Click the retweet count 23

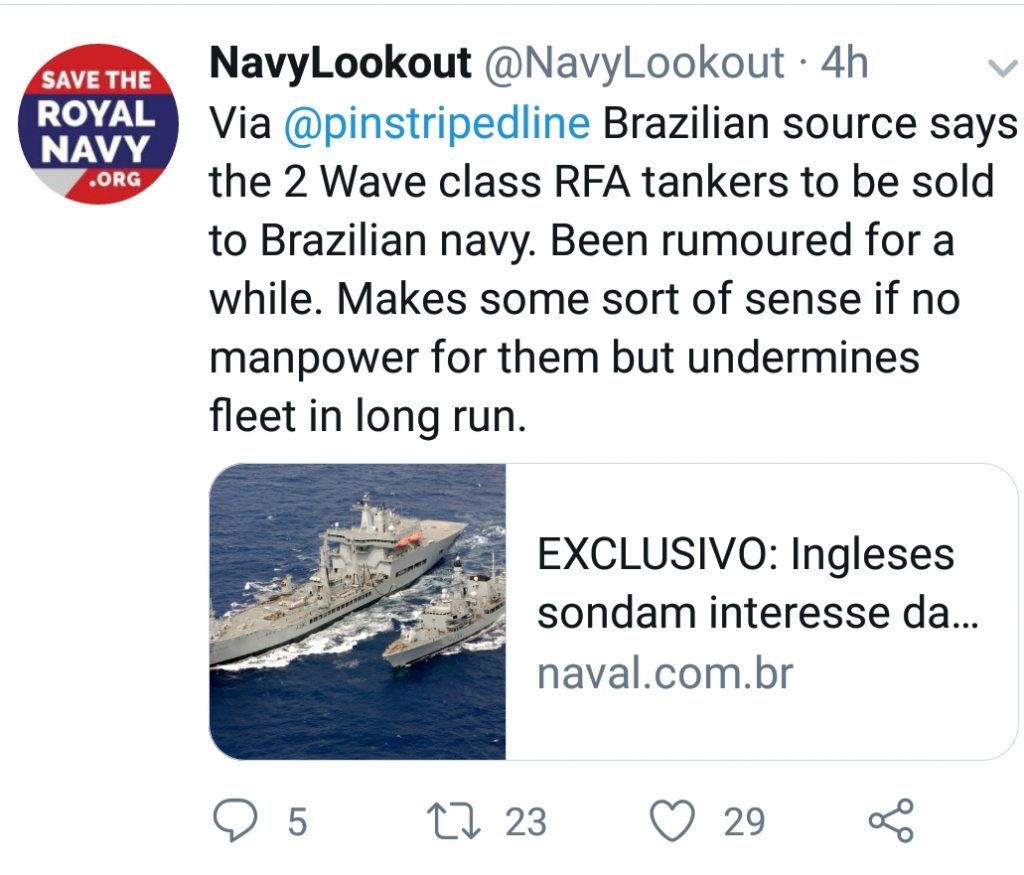[526, 821]
